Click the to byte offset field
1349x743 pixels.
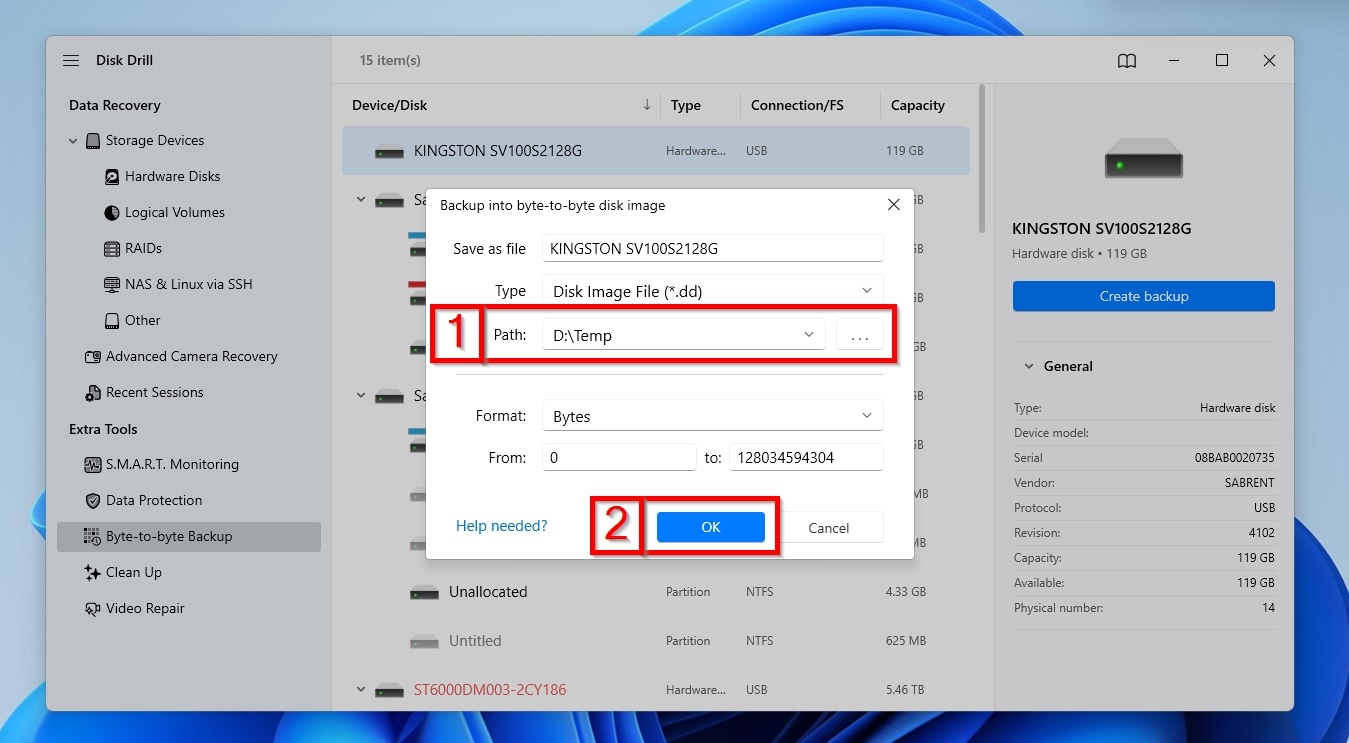point(806,457)
